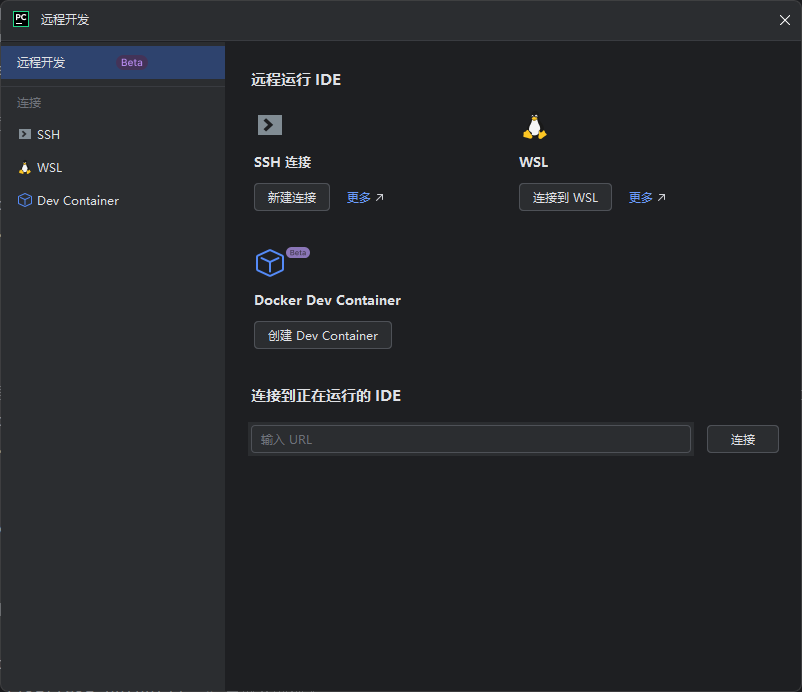Select the 远程开发 Beta sidebar item

113,62
